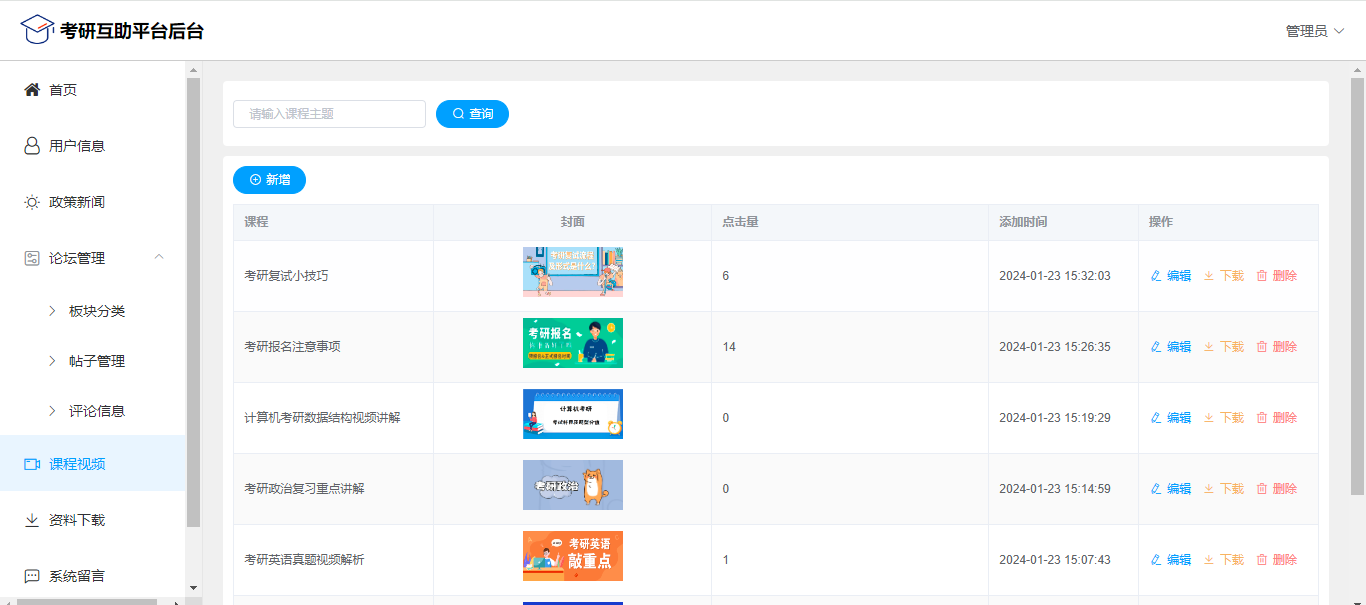Delete the 考研报名注意事项 course
Image resolution: width=1366 pixels, height=605 pixels.
click(x=1276, y=347)
